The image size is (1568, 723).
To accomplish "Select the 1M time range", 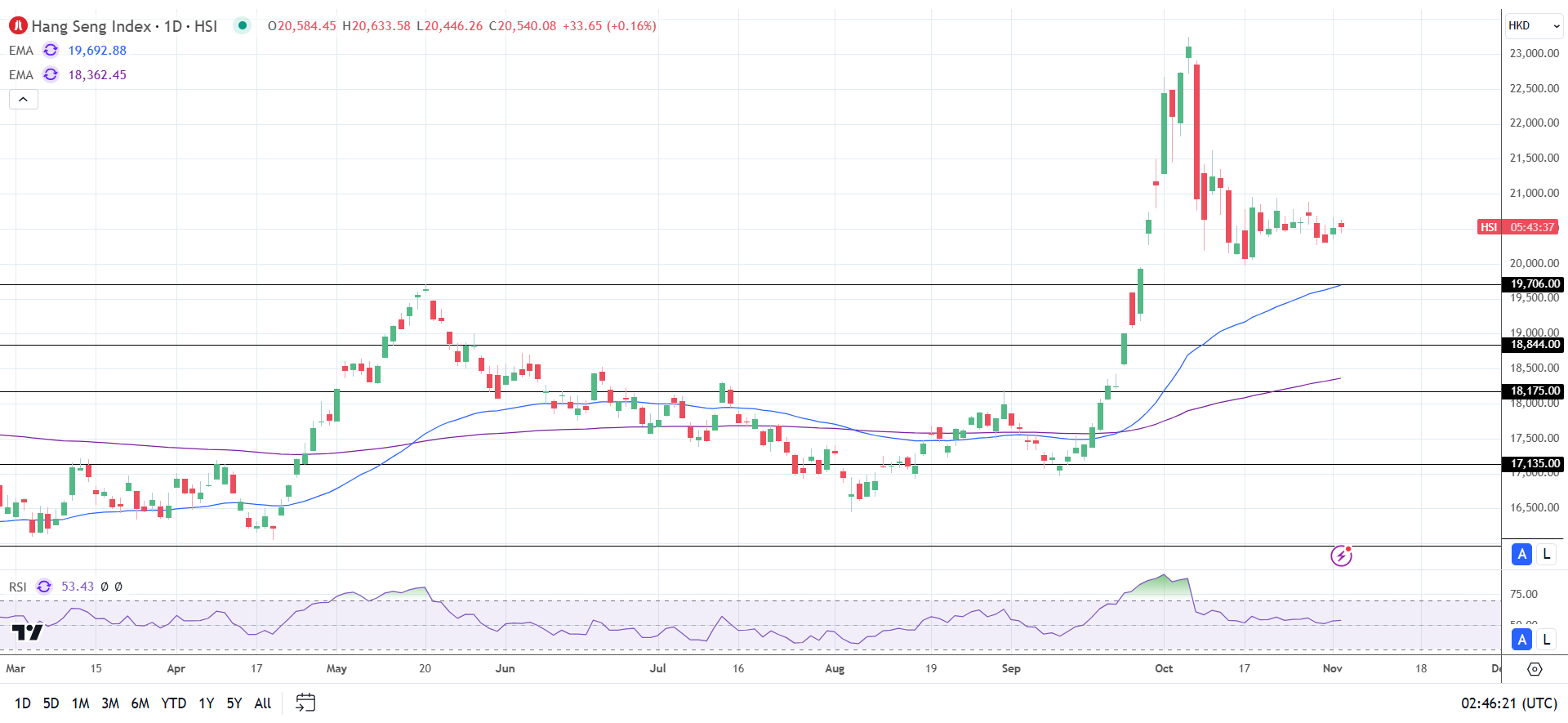I will [x=80, y=703].
